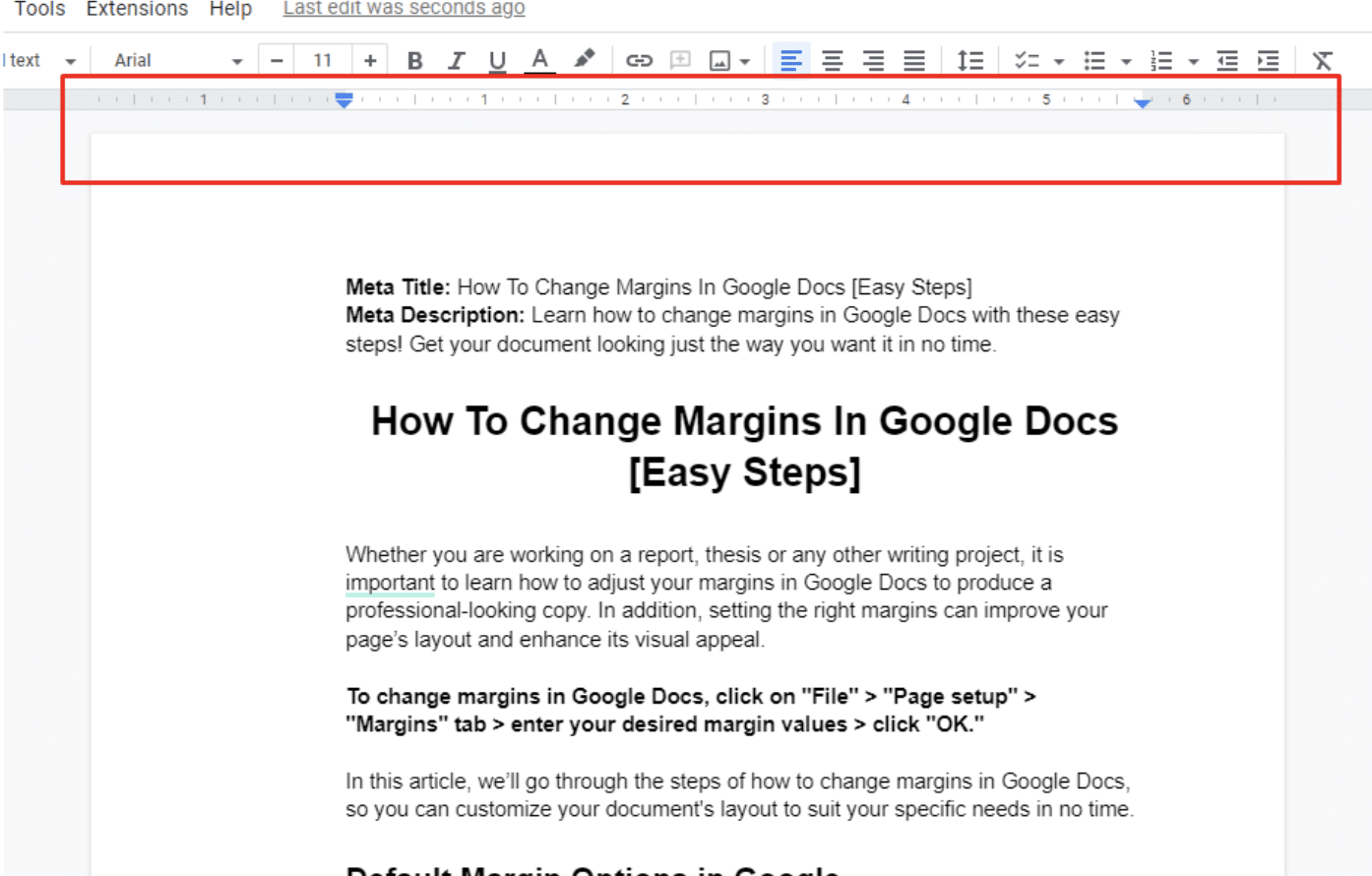
Task: Click the main heading 'How To Change Margins'
Action: (744, 446)
